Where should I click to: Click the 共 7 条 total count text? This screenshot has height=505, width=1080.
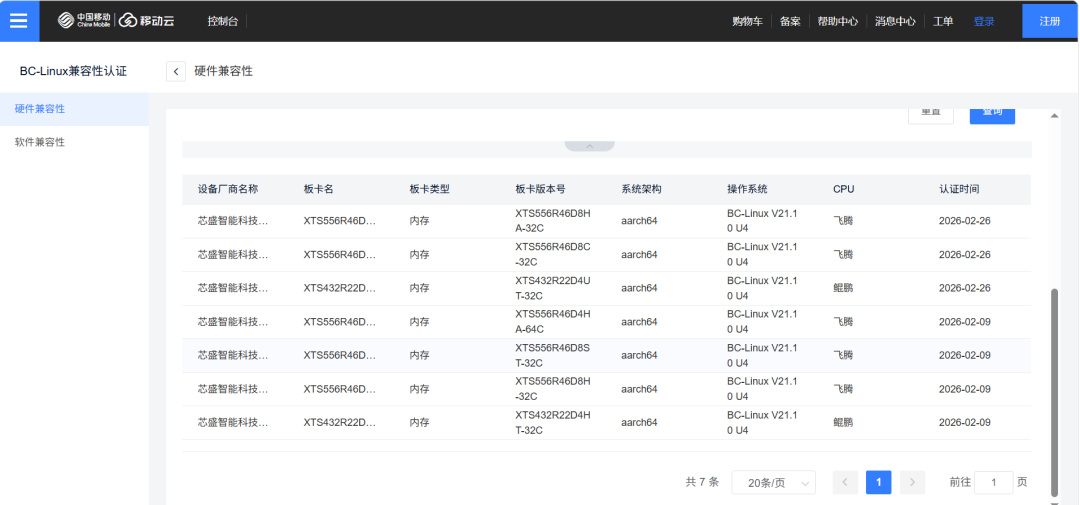pos(702,482)
